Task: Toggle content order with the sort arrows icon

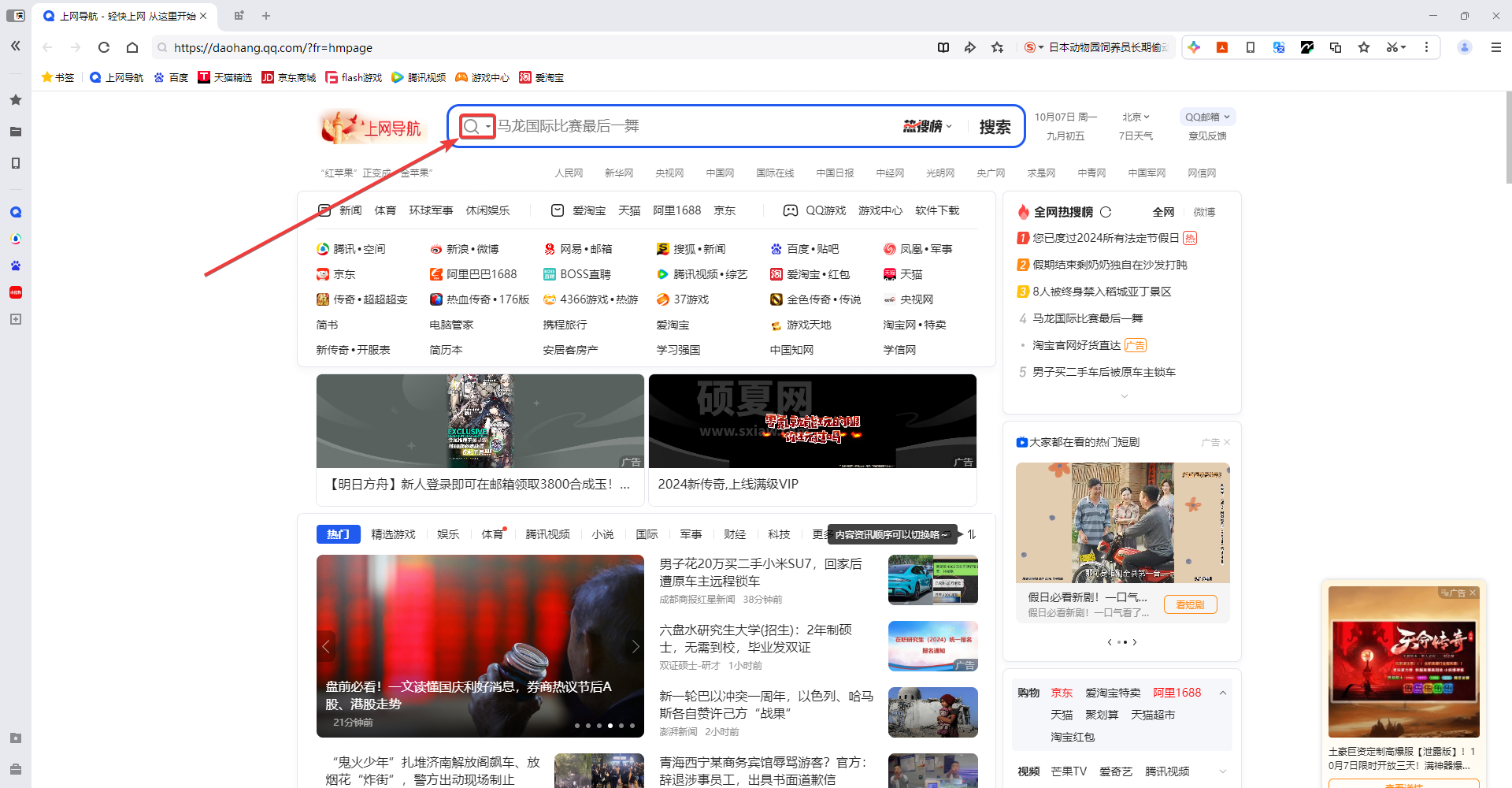Action: tap(972, 534)
